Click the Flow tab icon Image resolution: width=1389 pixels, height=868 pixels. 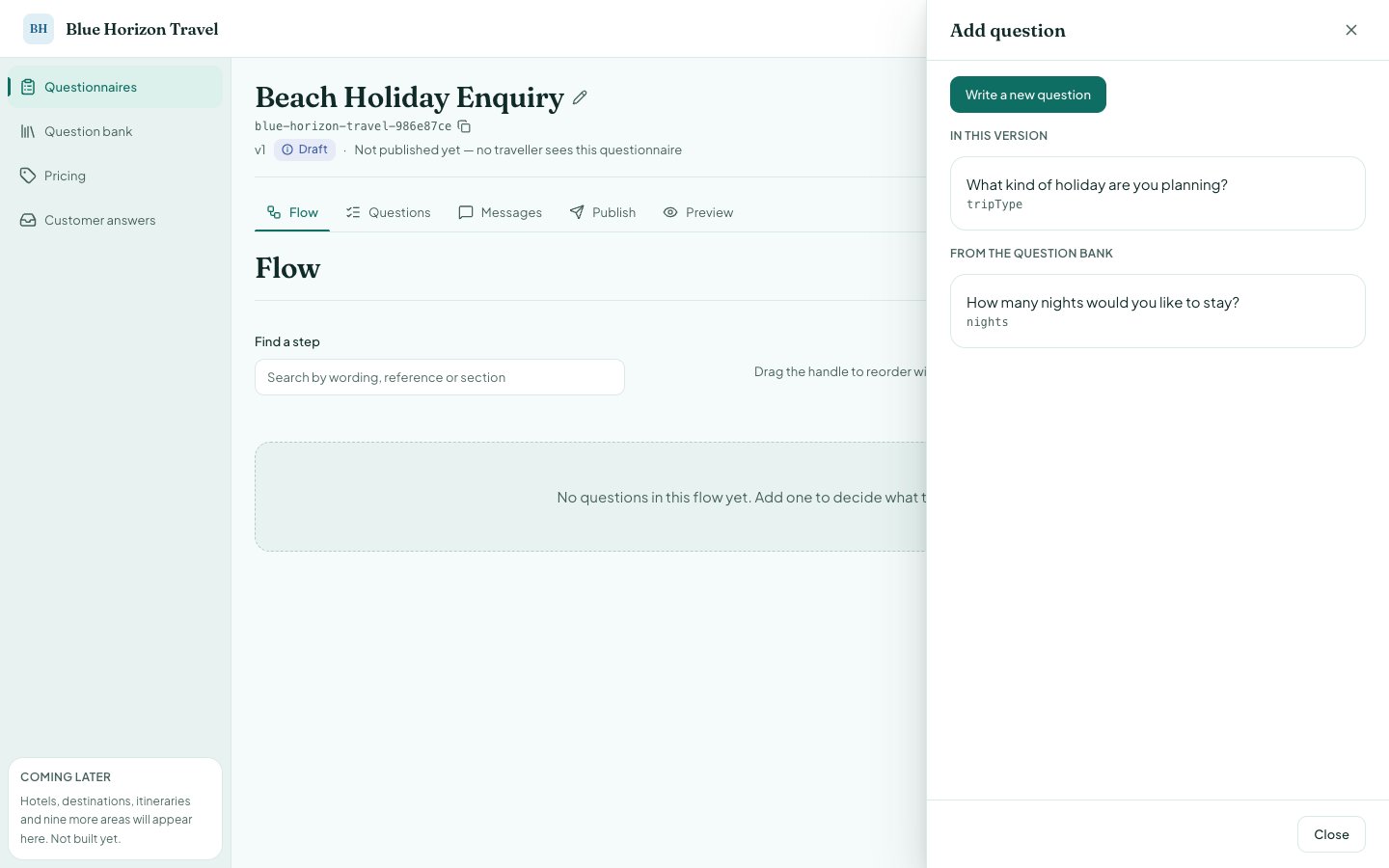pyautogui.click(x=274, y=212)
